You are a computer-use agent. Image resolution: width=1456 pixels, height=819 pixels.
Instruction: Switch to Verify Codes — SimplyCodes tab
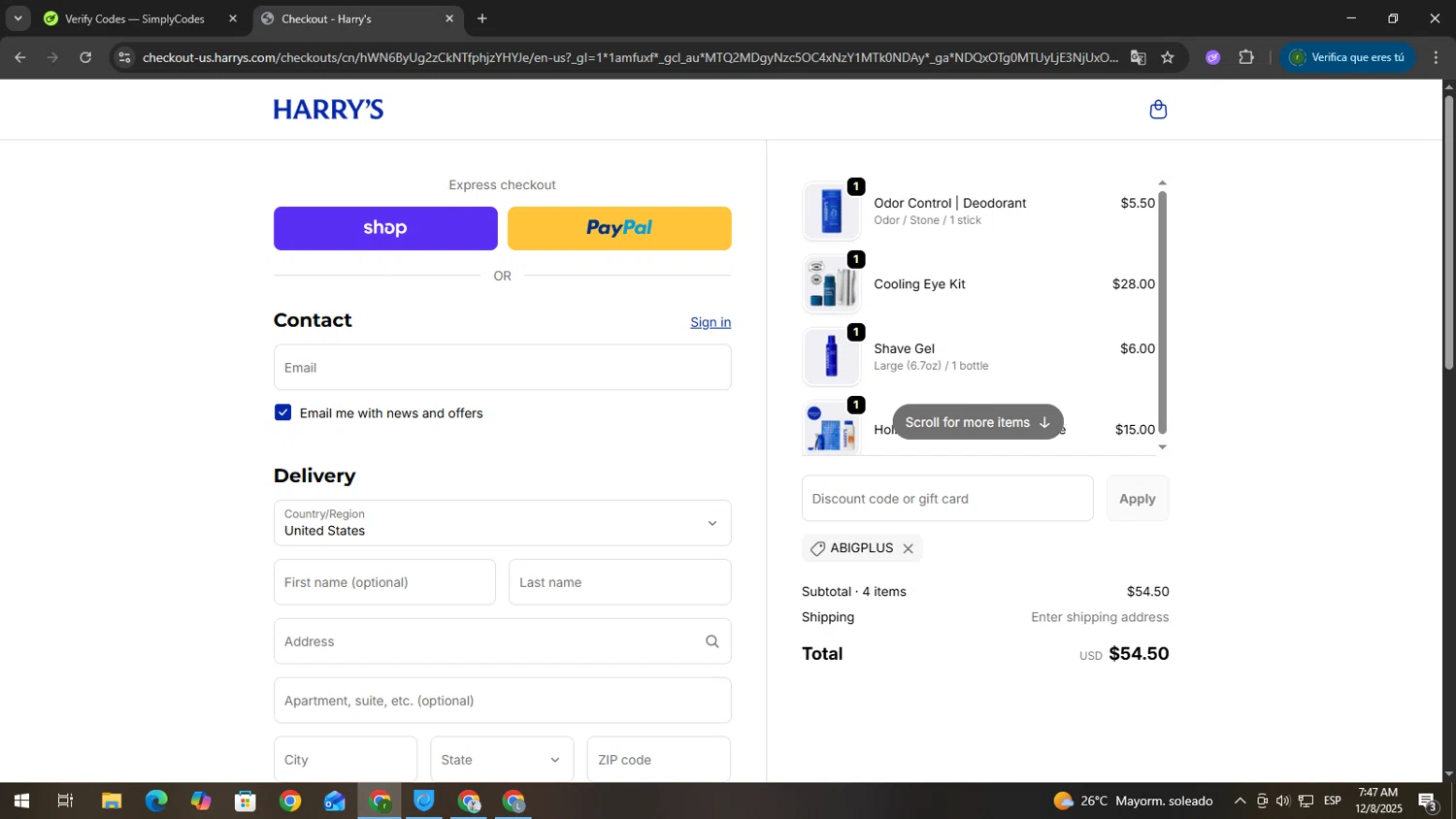tap(135, 18)
